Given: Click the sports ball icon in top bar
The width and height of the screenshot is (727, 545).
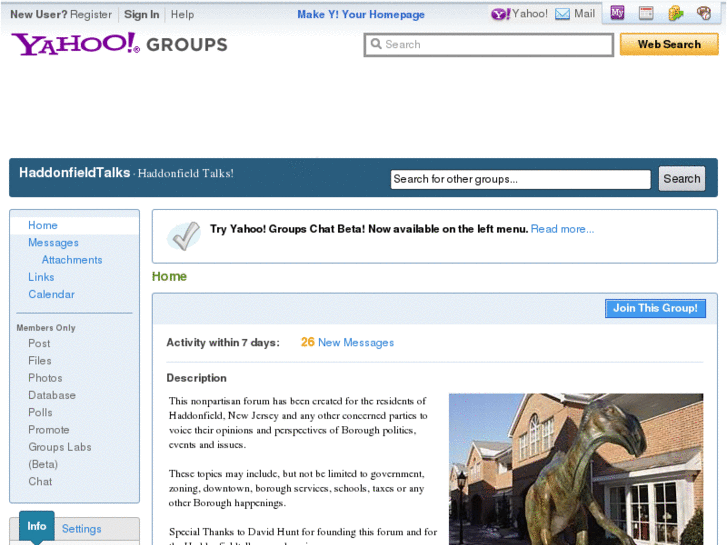Looking at the screenshot, I should pyautogui.click(x=704, y=13).
